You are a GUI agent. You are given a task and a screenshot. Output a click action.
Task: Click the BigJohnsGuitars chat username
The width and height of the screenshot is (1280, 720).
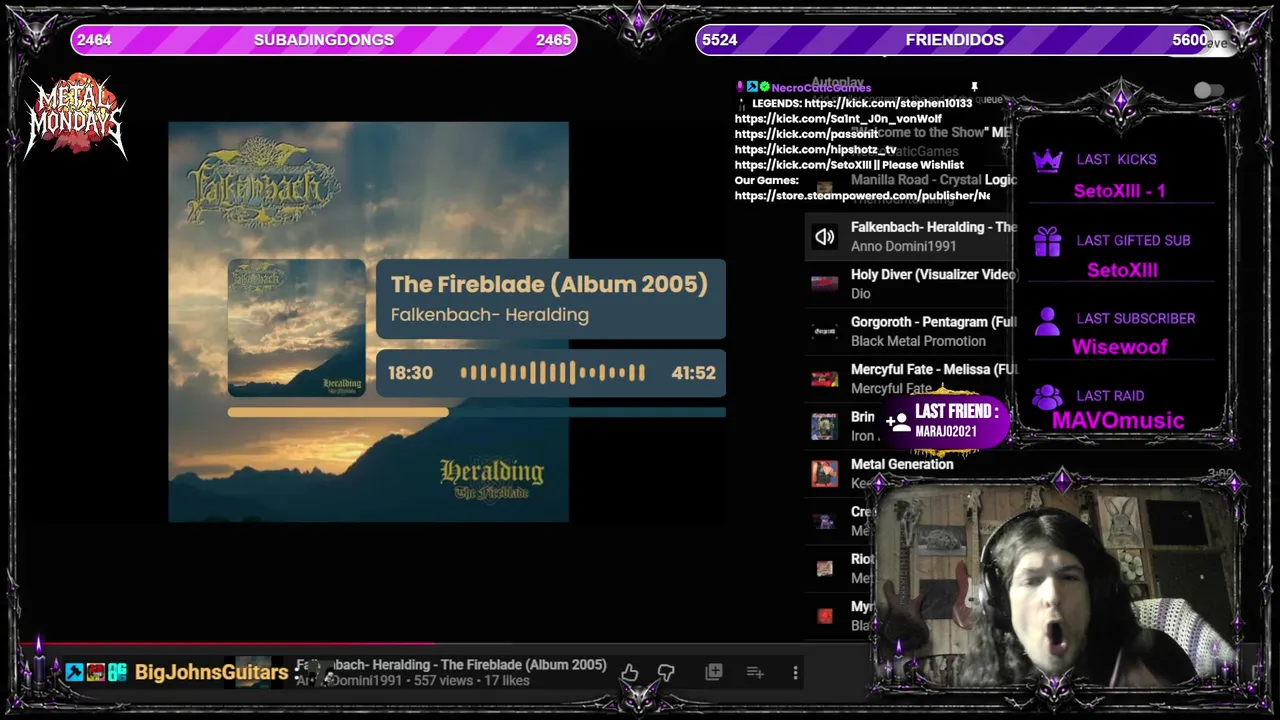point(212,673)
